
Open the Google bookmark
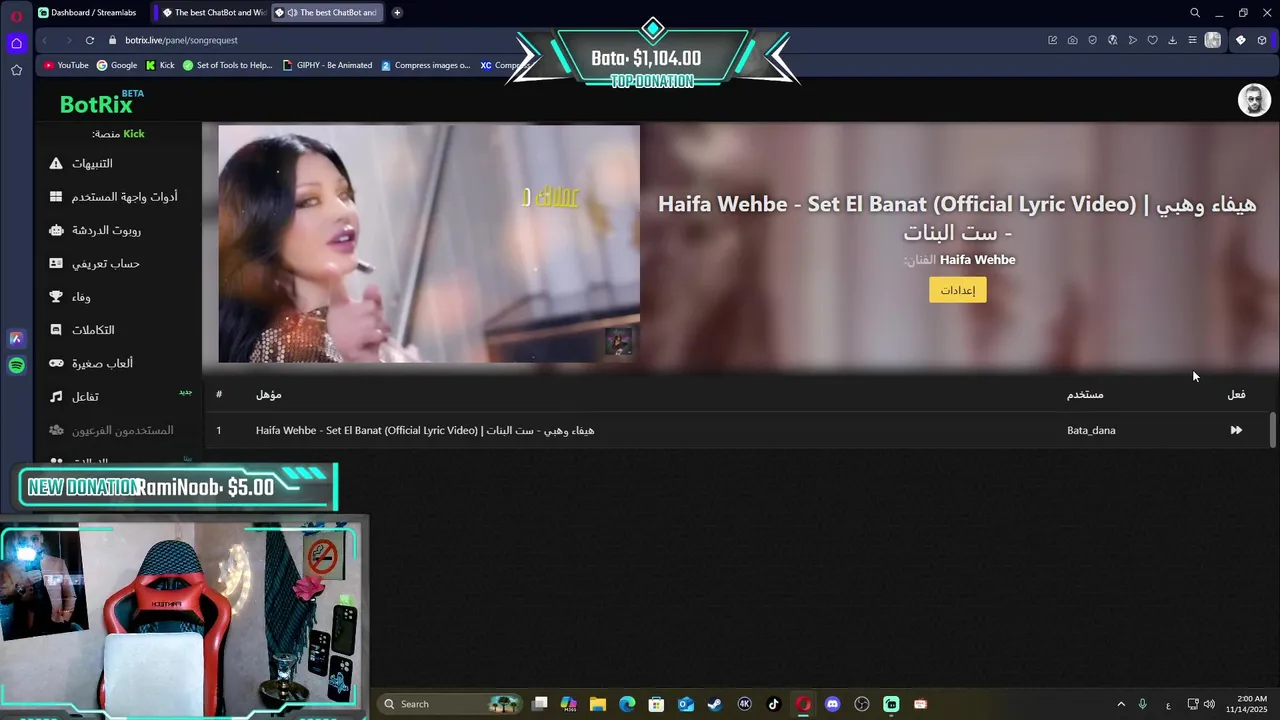[x=117, y=65]
